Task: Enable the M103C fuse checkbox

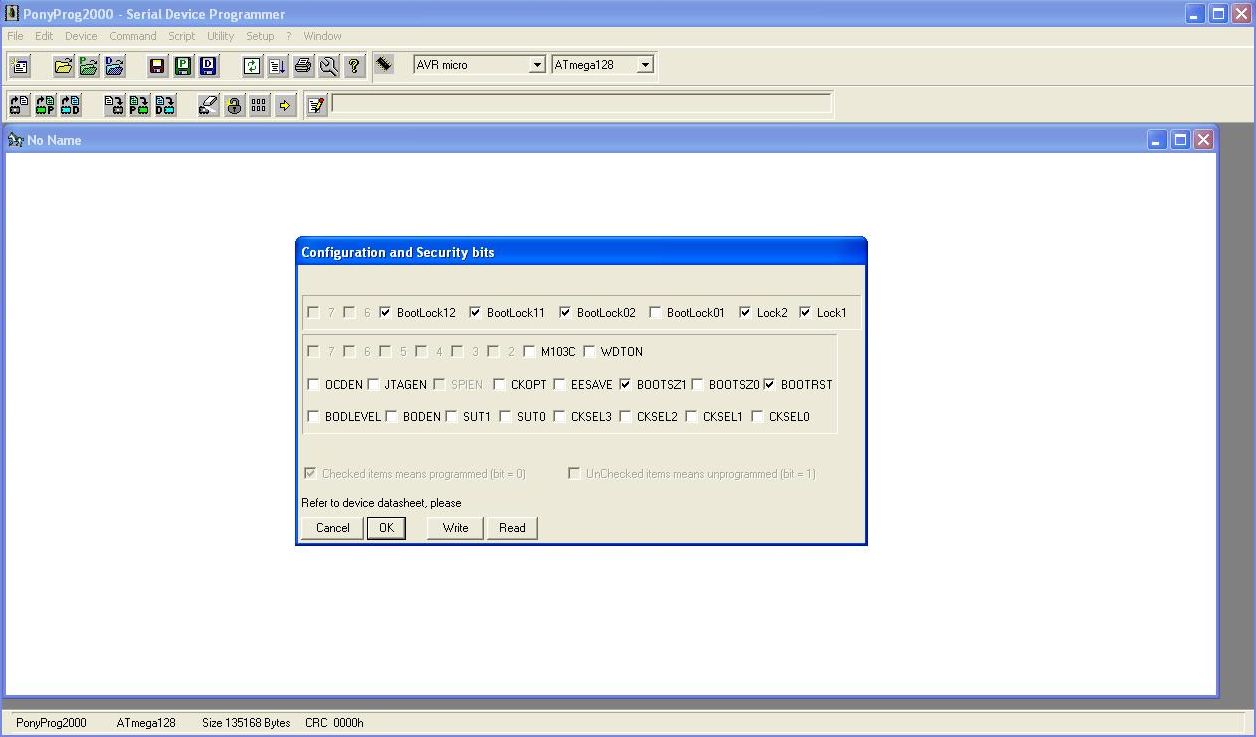Action: [x=529, y=352]
